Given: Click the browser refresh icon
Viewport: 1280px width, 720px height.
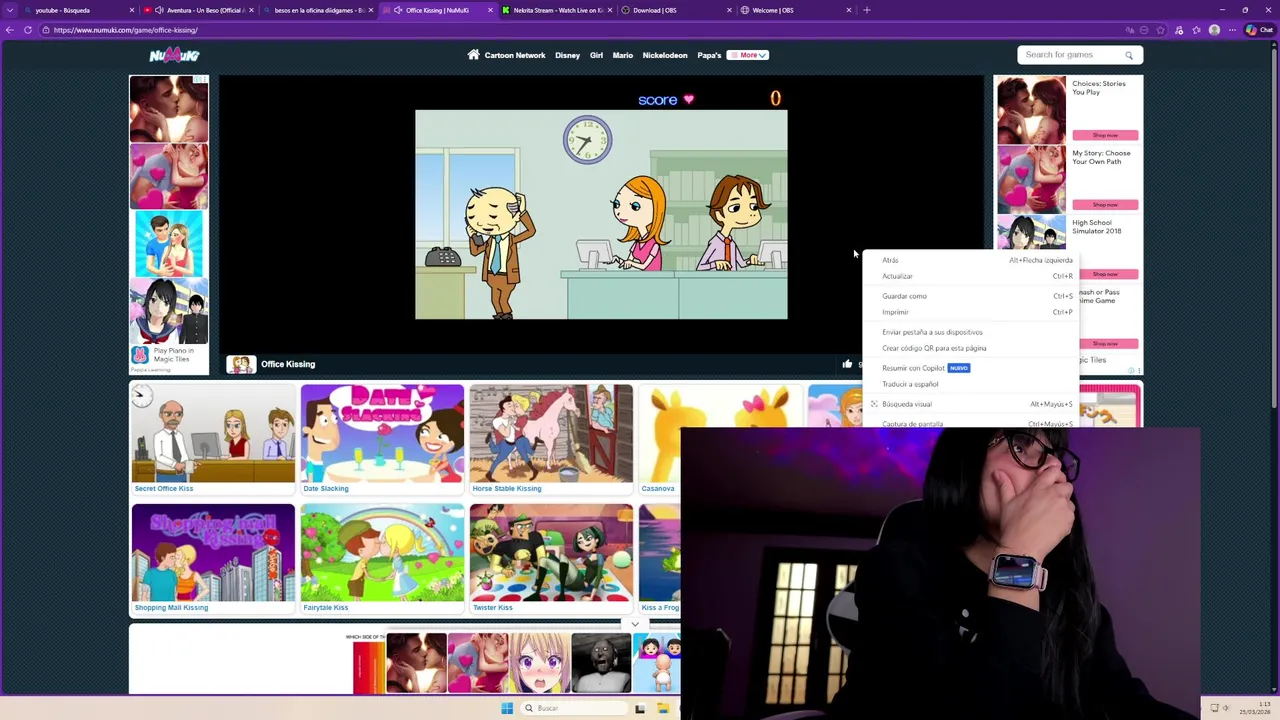Looking at the screenshot, I should click(28, 30).
